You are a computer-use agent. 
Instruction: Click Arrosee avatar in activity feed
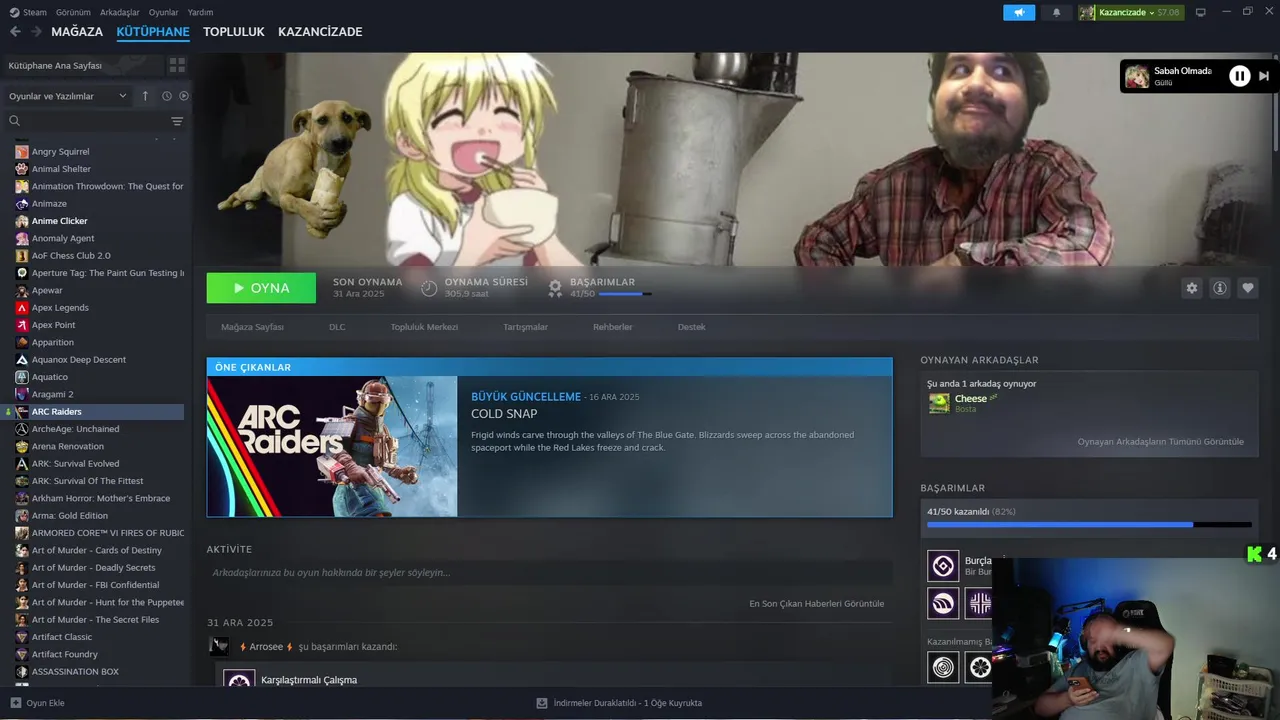219,647
